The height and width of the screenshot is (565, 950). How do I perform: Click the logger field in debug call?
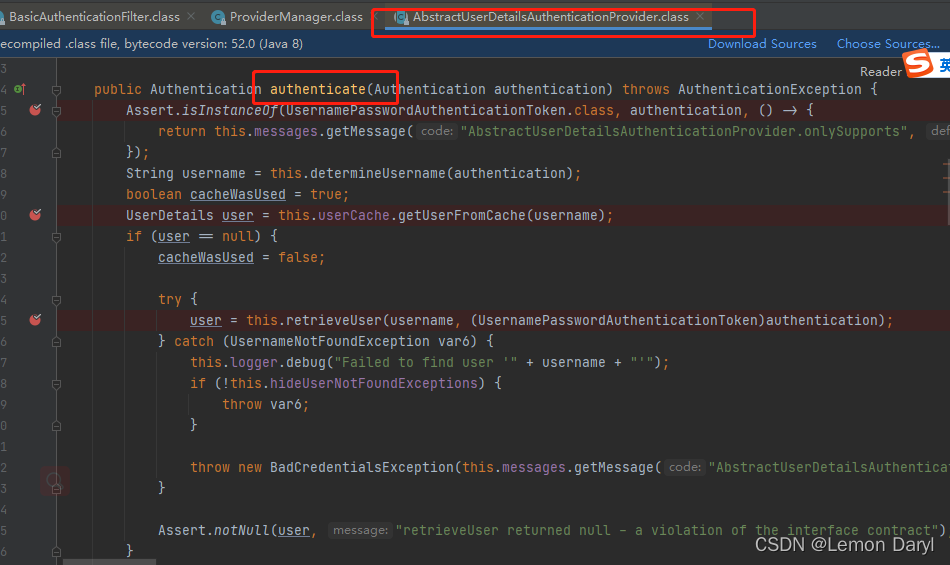(254, 362)
